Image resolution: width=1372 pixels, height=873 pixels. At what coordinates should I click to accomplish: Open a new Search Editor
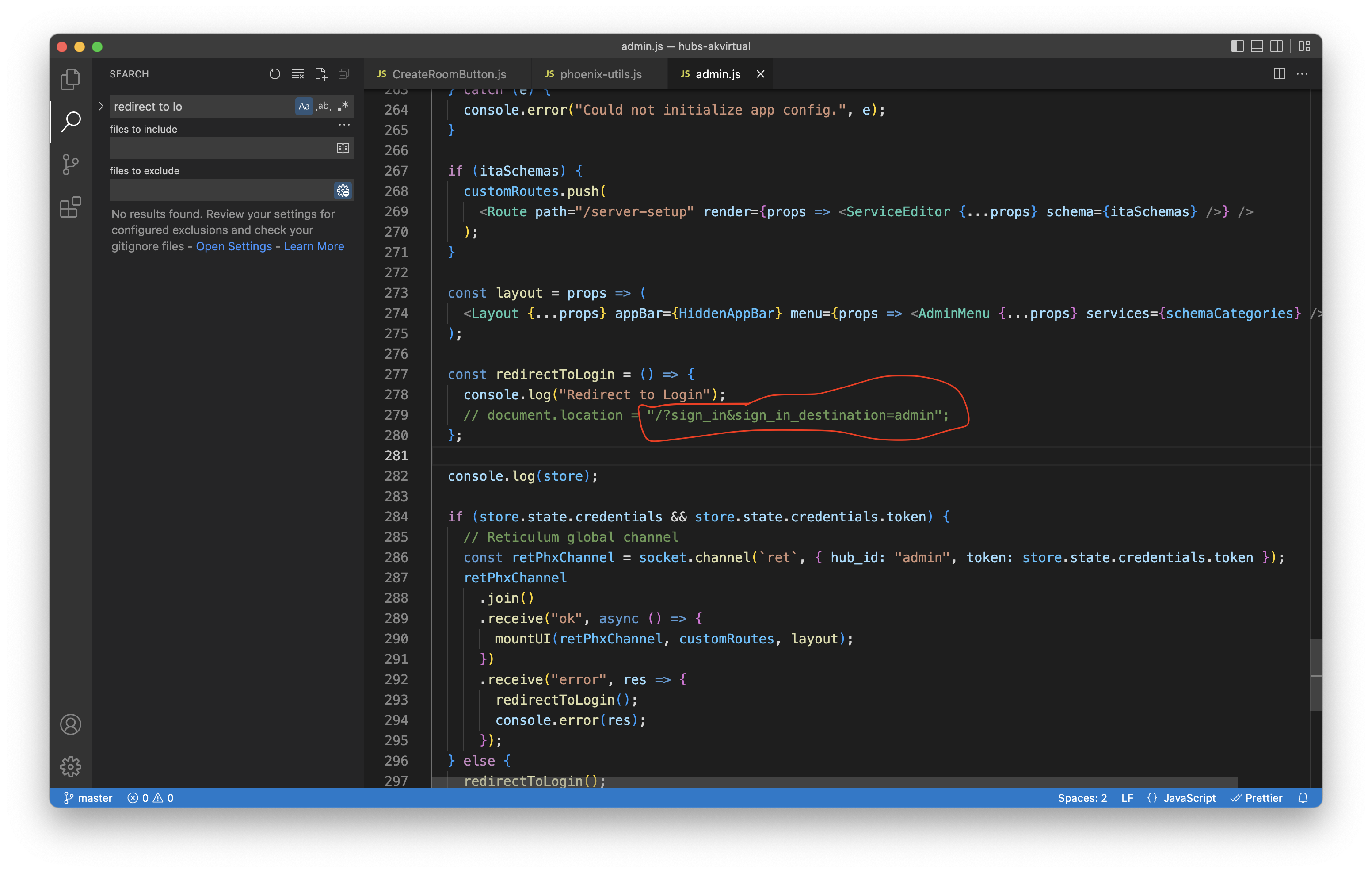[x=321, y=73]
